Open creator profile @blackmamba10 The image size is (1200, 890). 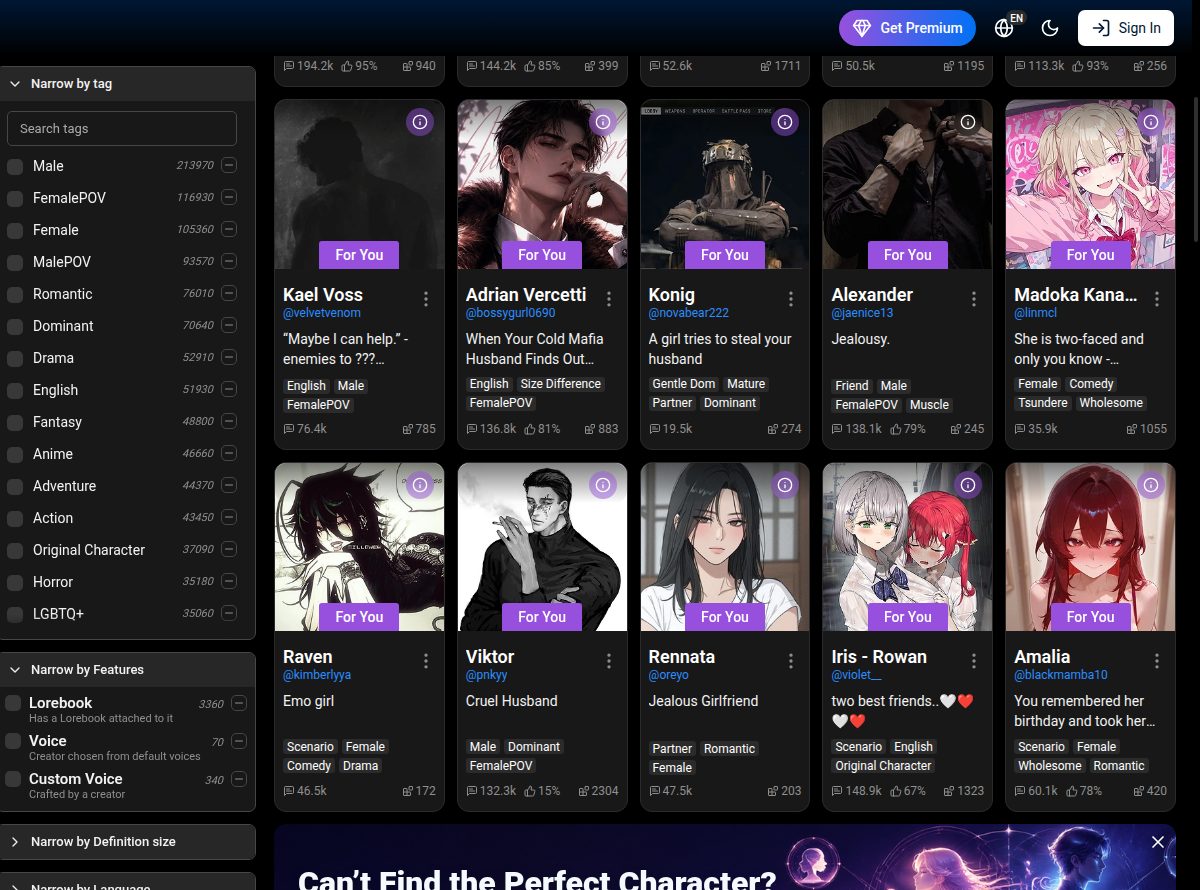point(1061,675)
